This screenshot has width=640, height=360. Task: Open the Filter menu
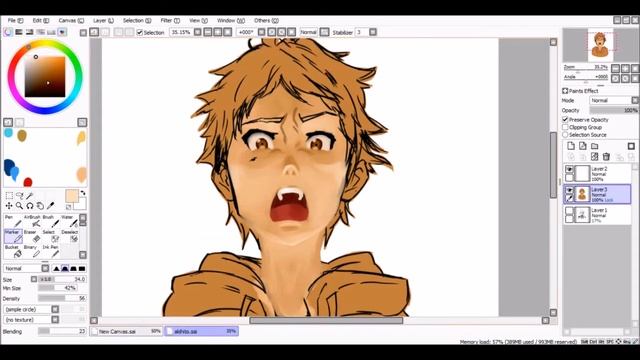170,20
